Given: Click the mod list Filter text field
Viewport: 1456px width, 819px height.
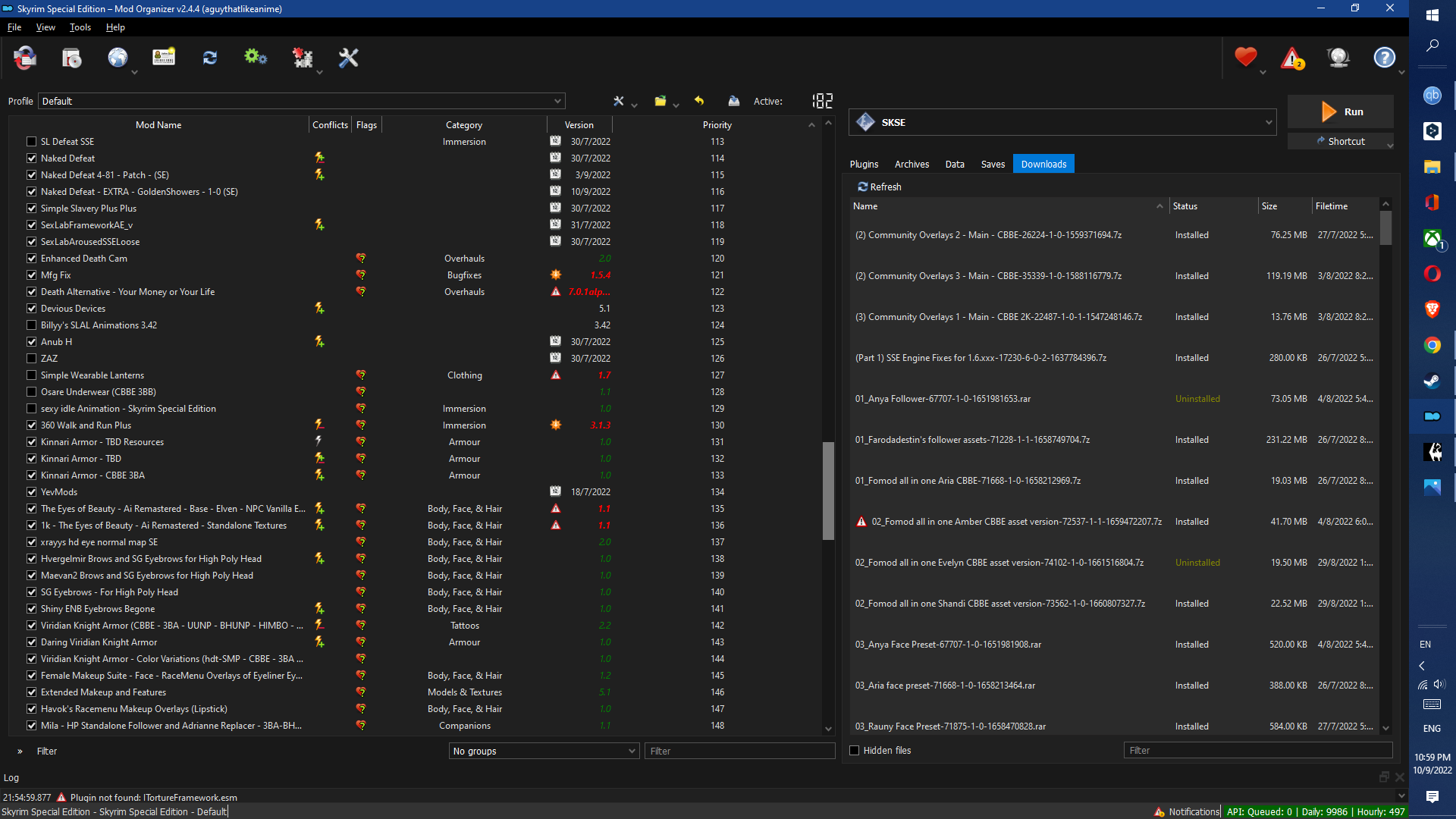Looking at the screenshot, I should 739,751.
